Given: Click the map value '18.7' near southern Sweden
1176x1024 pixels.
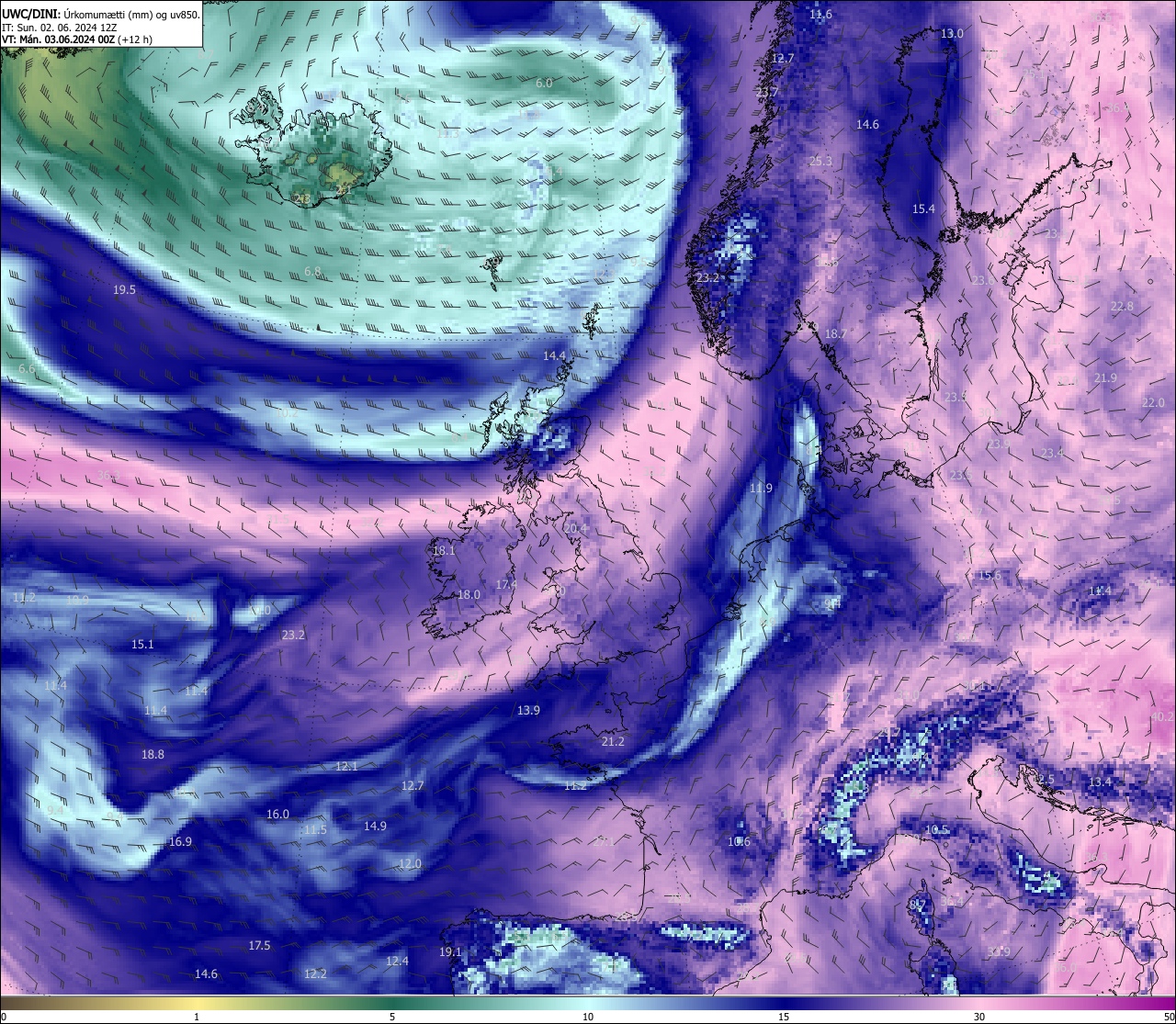Looking at the screenshot, I should coord(835,334).
